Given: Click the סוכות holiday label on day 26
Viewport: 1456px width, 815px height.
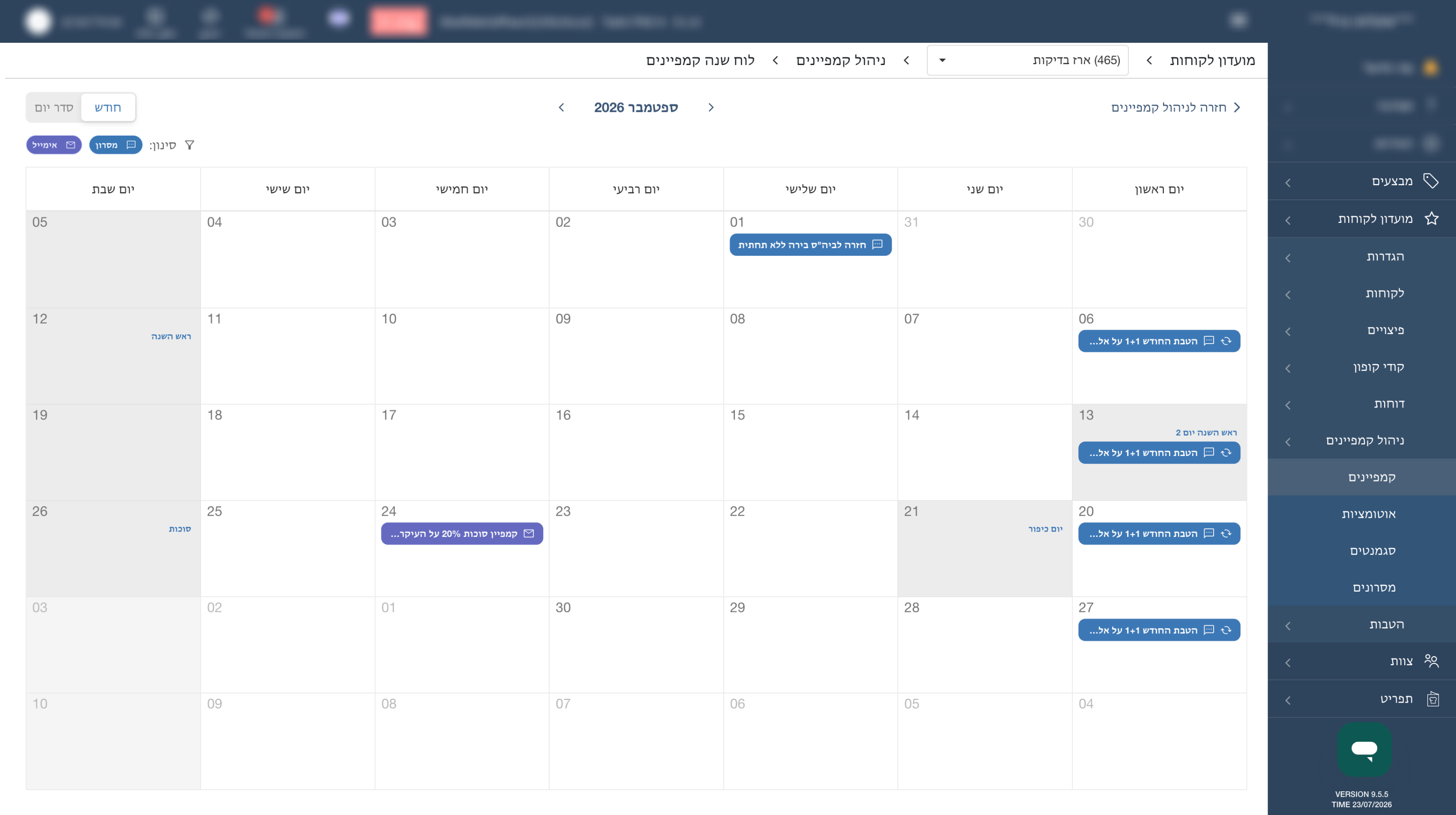Looking at the screenshot, I should coord(180,528).
